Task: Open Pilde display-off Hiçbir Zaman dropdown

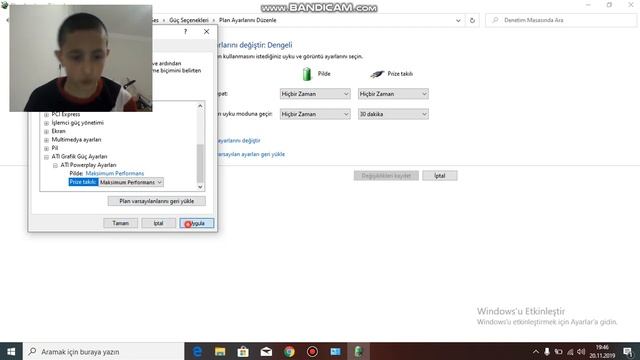Action: 315,94
